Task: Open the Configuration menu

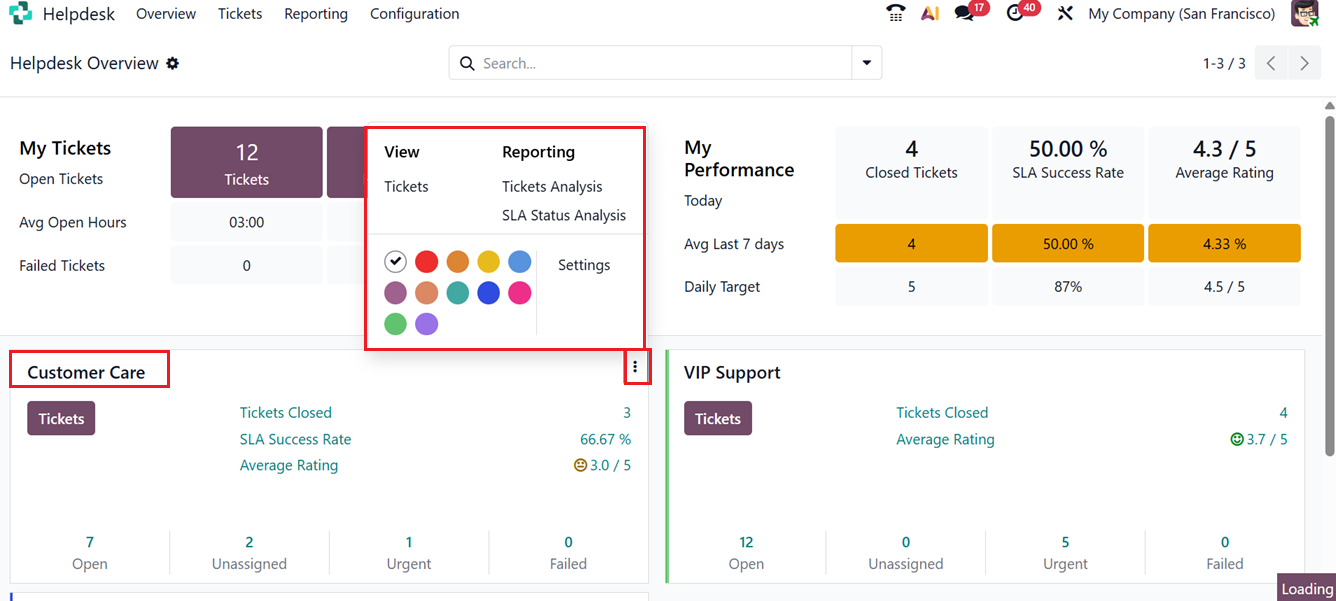Action: [414, 13]
